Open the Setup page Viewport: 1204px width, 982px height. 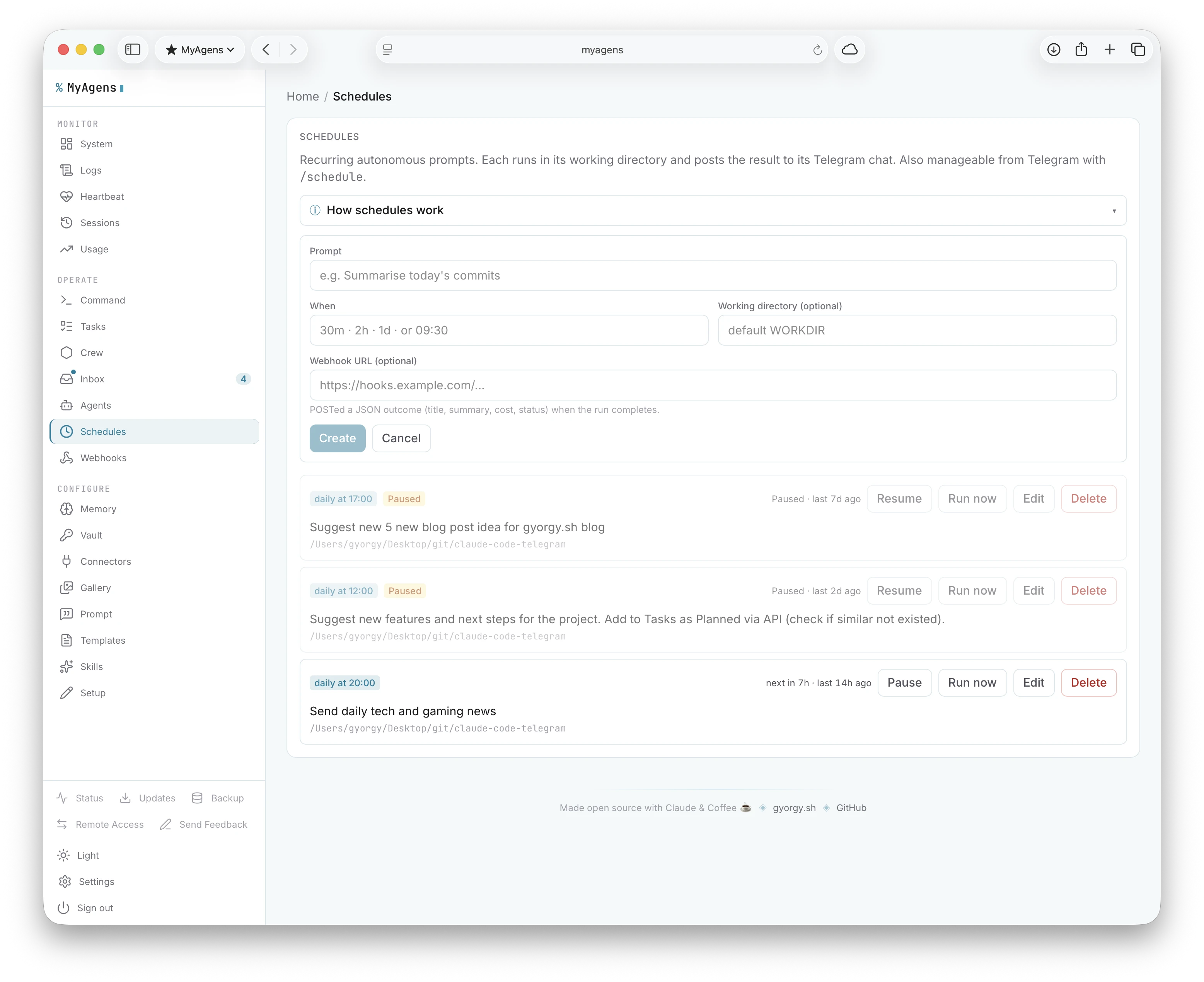pyautogui.click(x=154, y=693)
